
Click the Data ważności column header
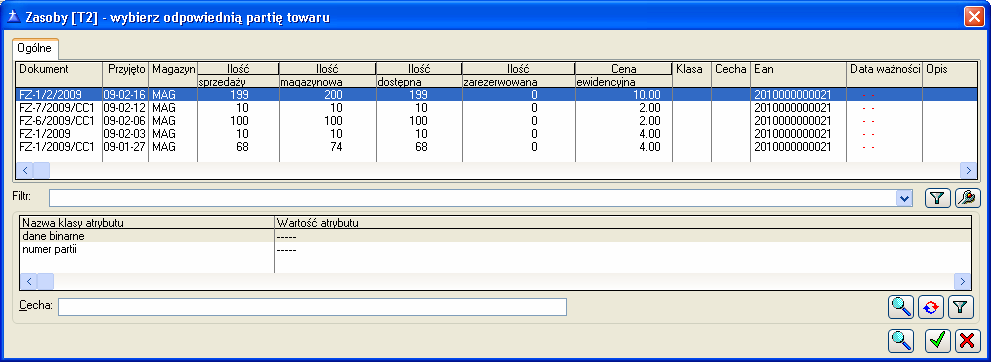tap(885, 75)
